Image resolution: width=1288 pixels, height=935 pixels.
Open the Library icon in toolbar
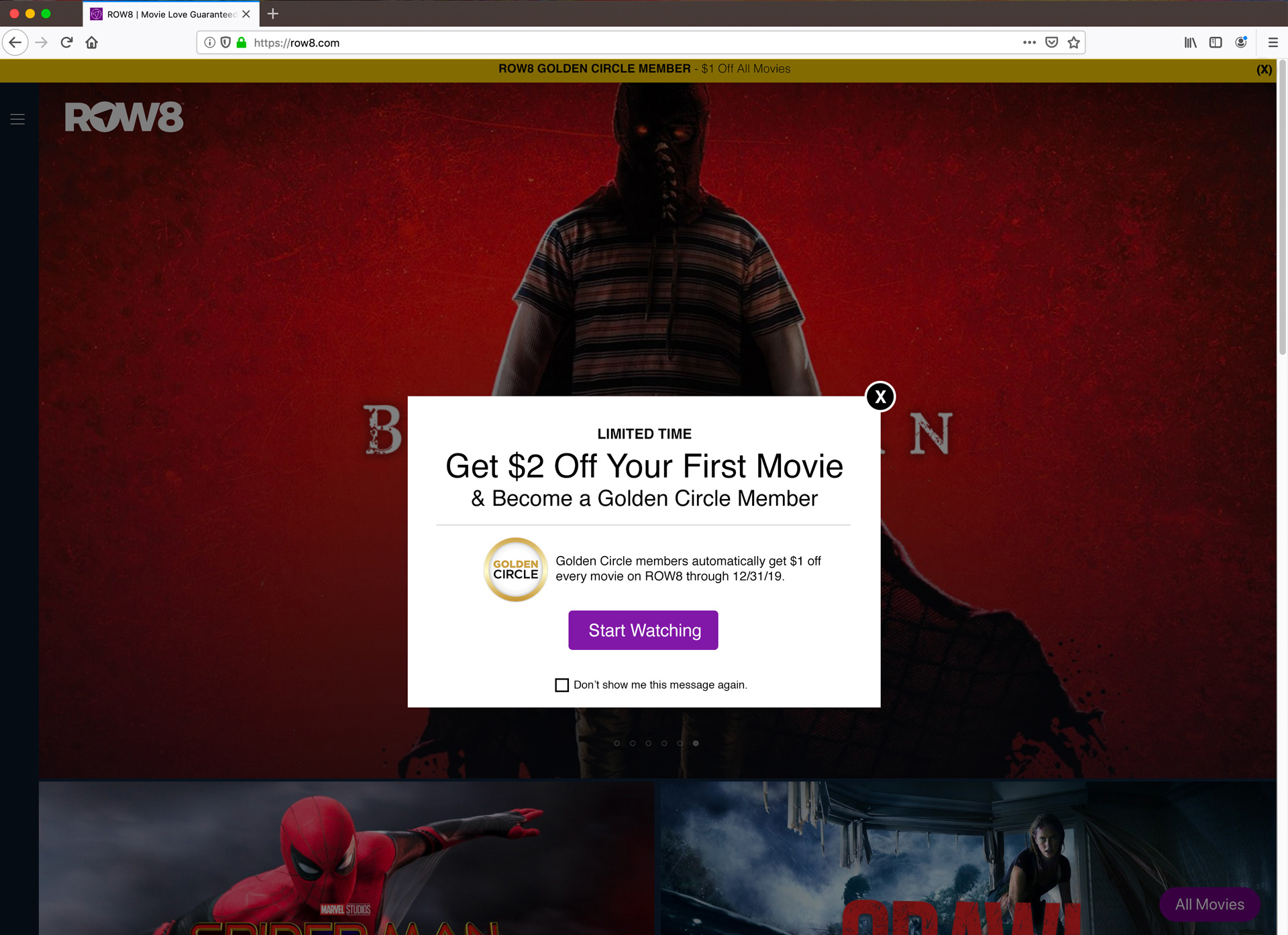(1190, 42)
